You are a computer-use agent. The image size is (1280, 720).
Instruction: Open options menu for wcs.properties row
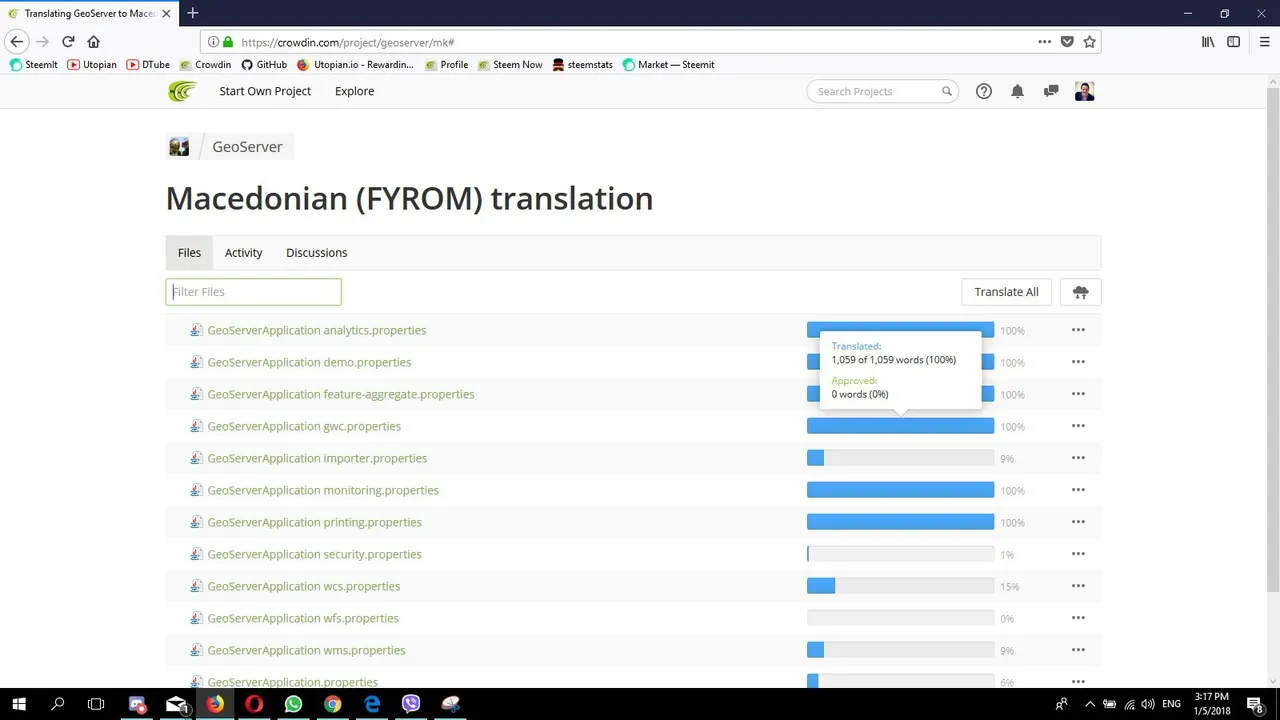[x=1078, y=586]
